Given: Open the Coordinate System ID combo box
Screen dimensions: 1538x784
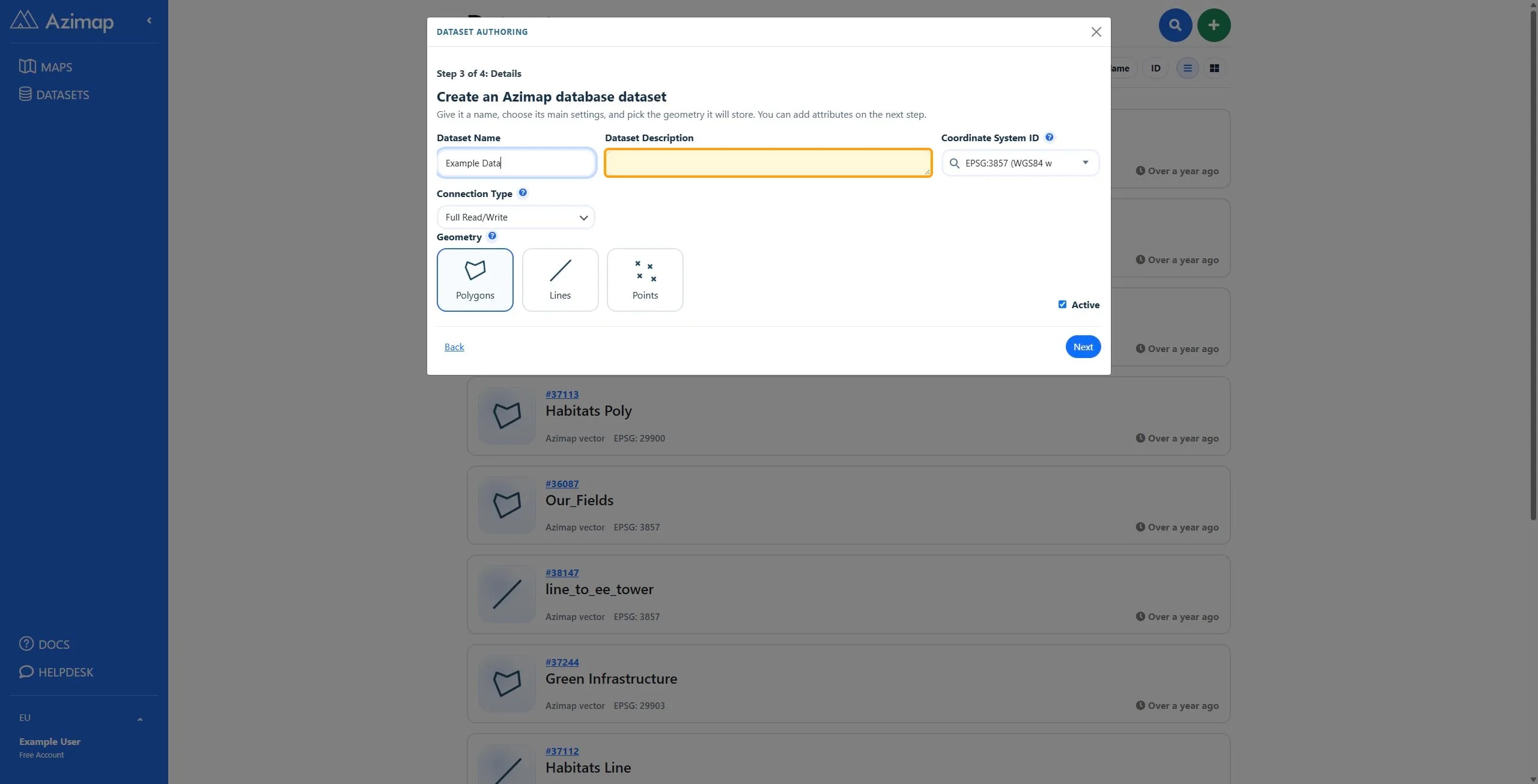Looking at the screenshot, I should [x=1020, y=163].
